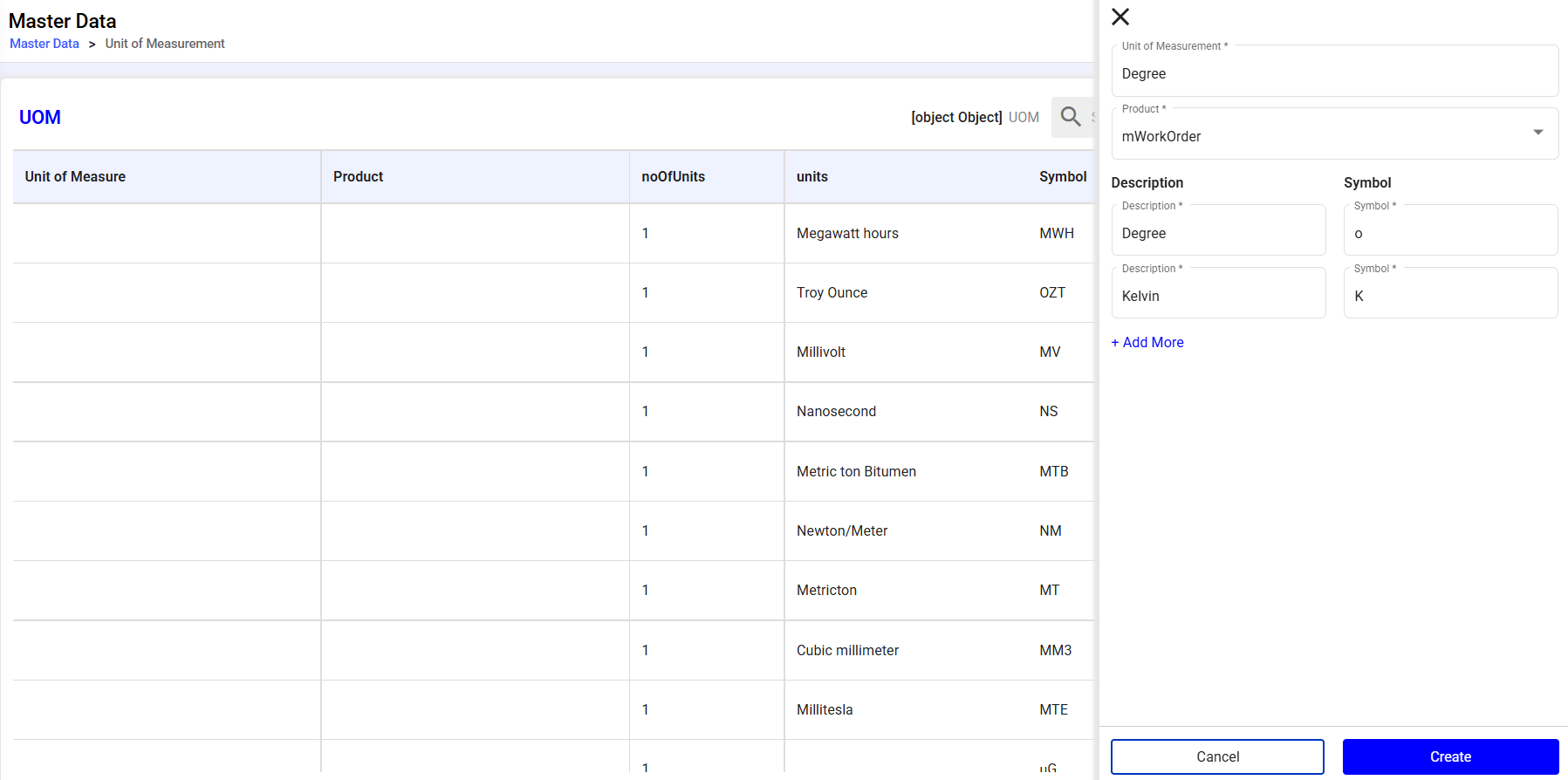Edit the Unit of Measurement field
1568x780 pixels.
point(1333,74)
